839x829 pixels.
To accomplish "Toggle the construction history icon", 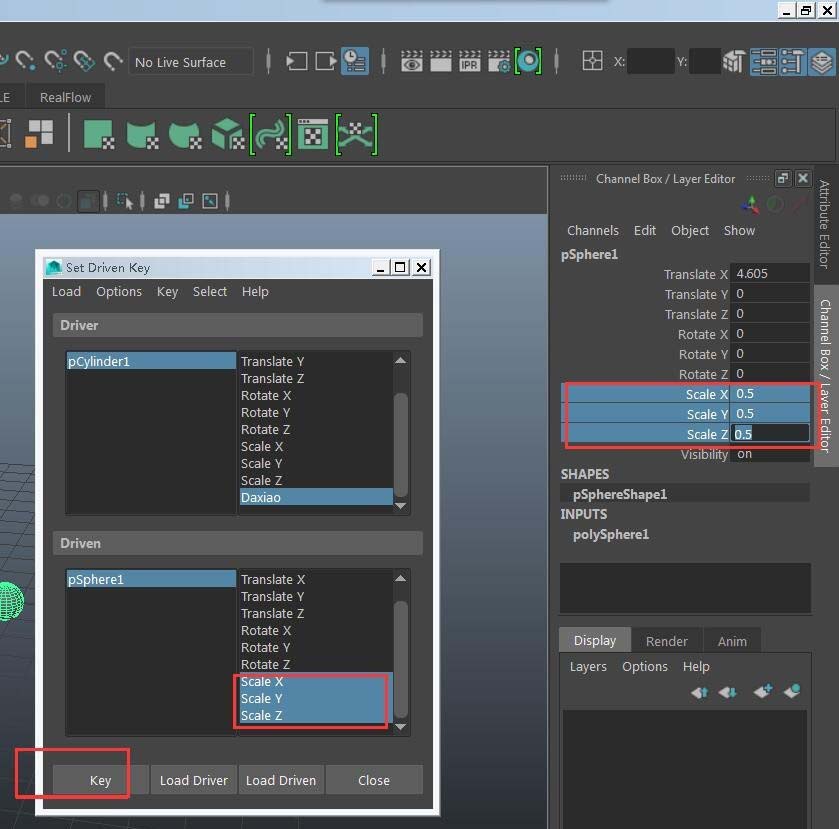I will [x=354, y=61].
